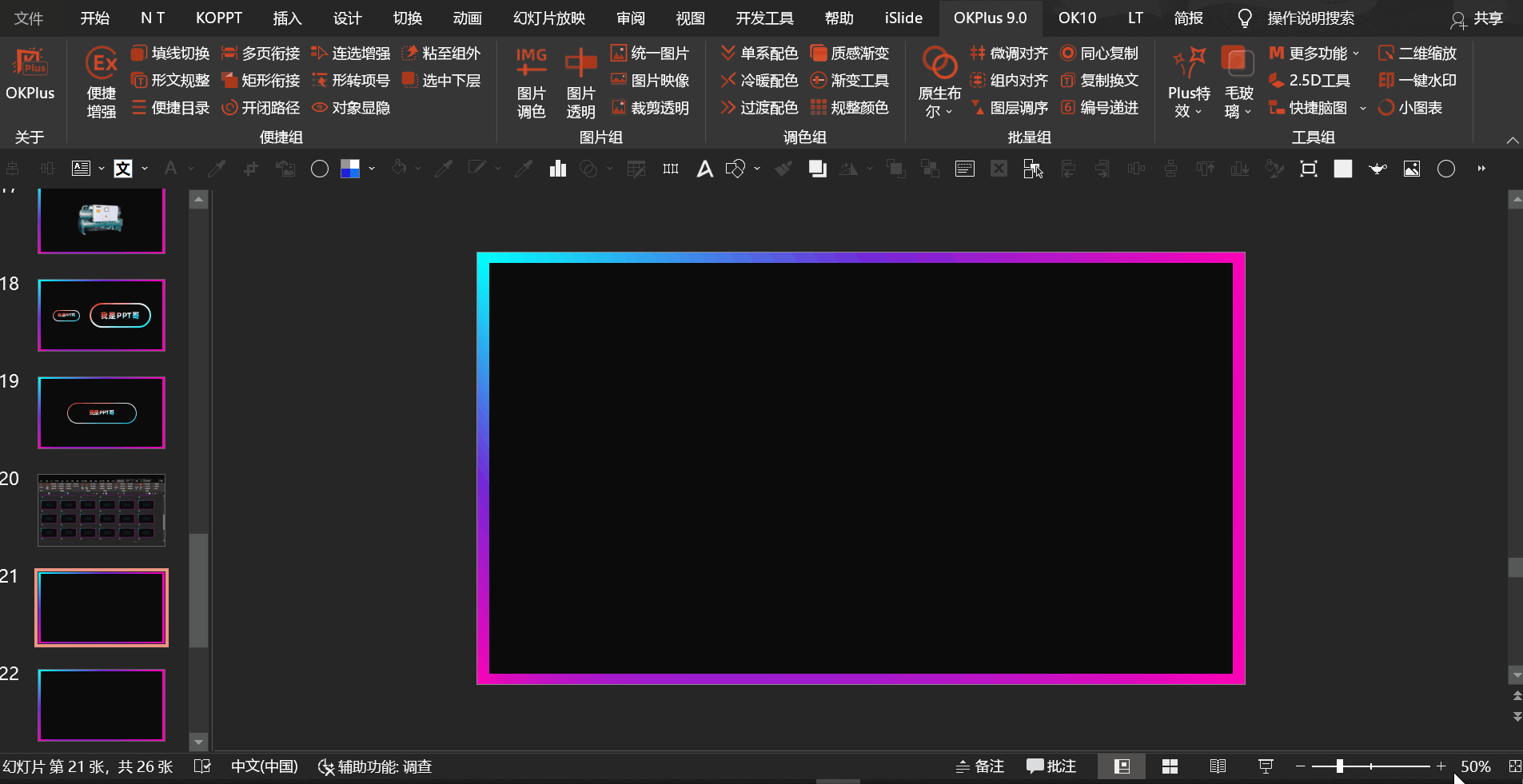This screenshot has width=1523, height=784.
Task: Click 矩形衔接 tool
Action: (x=261, y=81)
